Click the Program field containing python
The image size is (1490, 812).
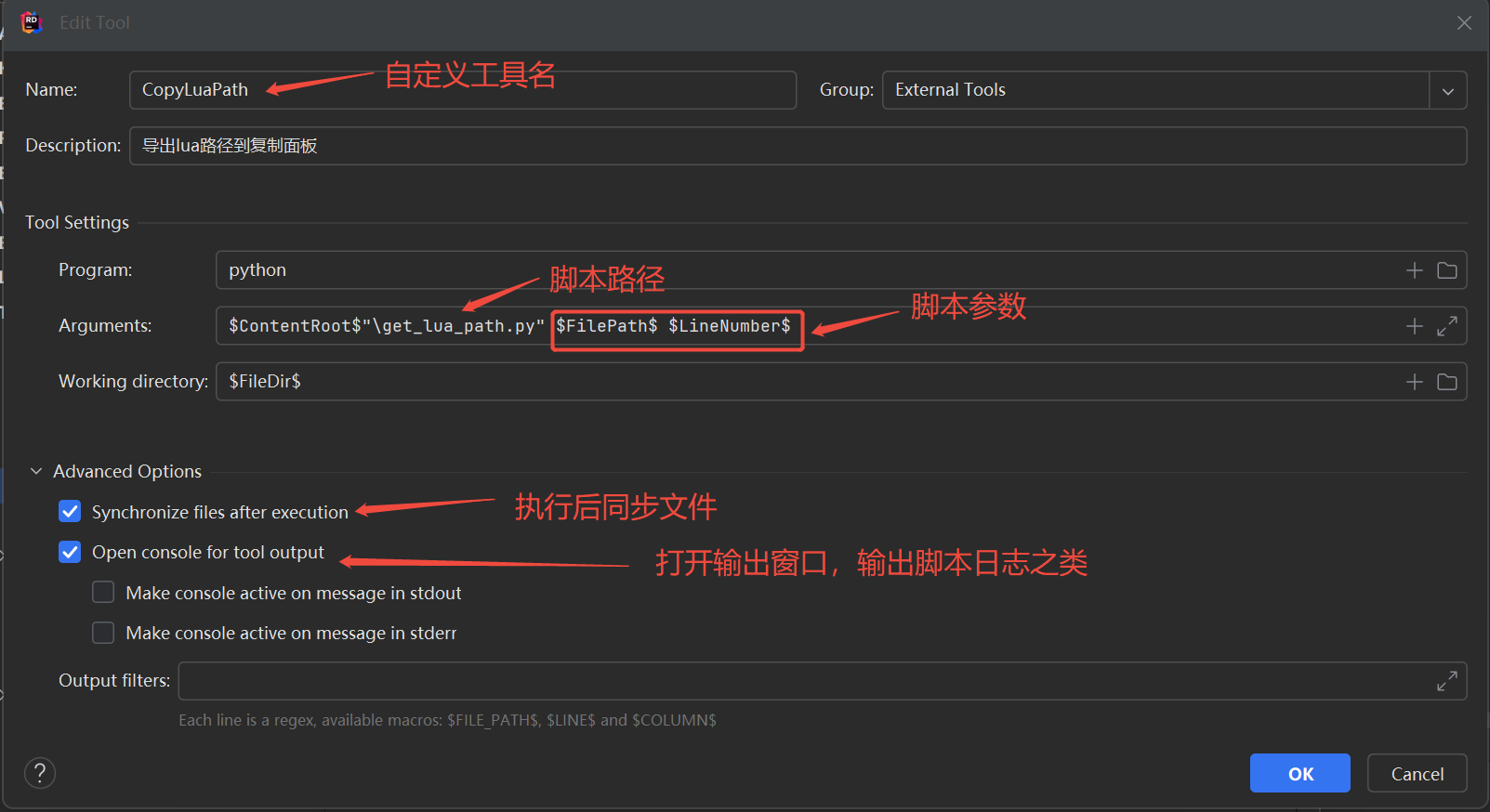(x=841, y=270)
